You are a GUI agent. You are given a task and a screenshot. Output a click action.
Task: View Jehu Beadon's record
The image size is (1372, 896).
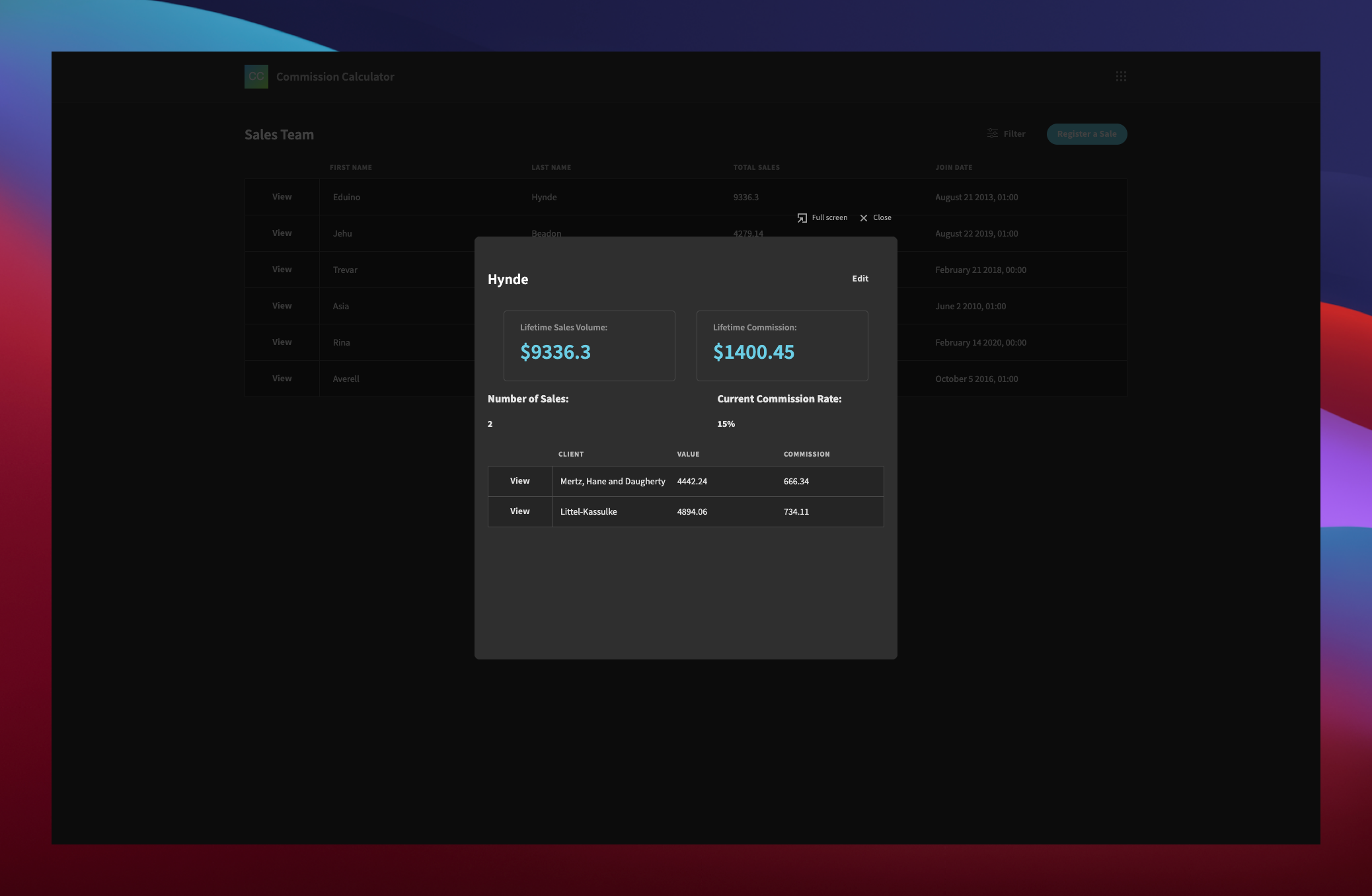click(x=282, y=233)
